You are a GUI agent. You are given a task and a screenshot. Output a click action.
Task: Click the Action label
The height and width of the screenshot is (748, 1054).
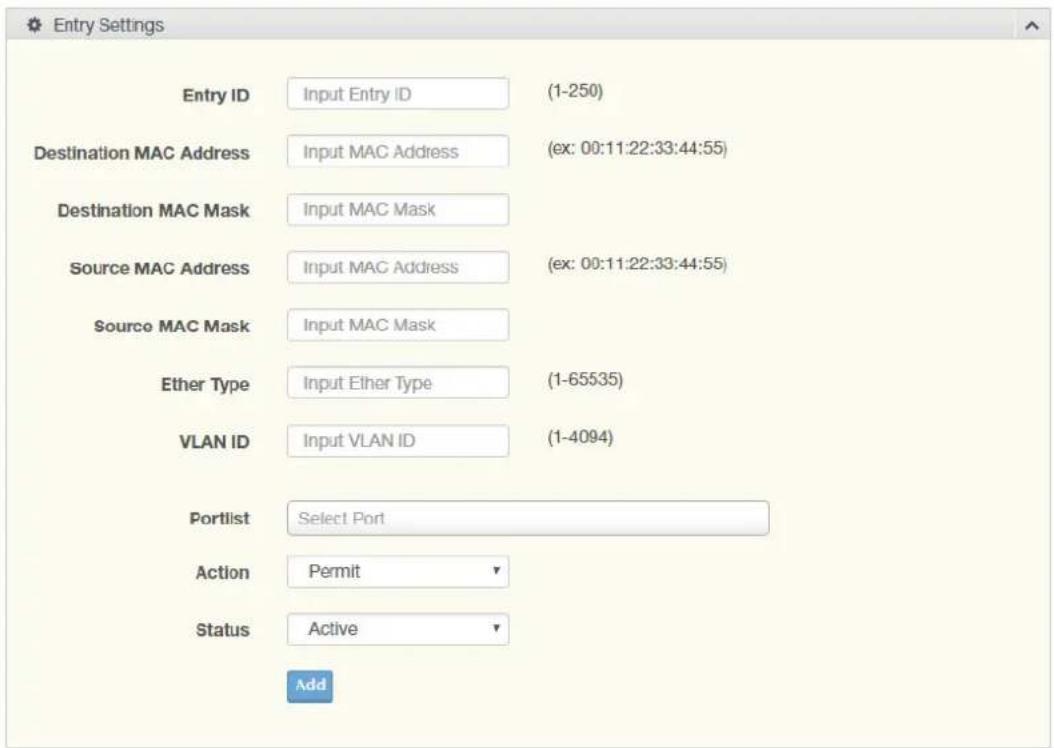point(222,573)
